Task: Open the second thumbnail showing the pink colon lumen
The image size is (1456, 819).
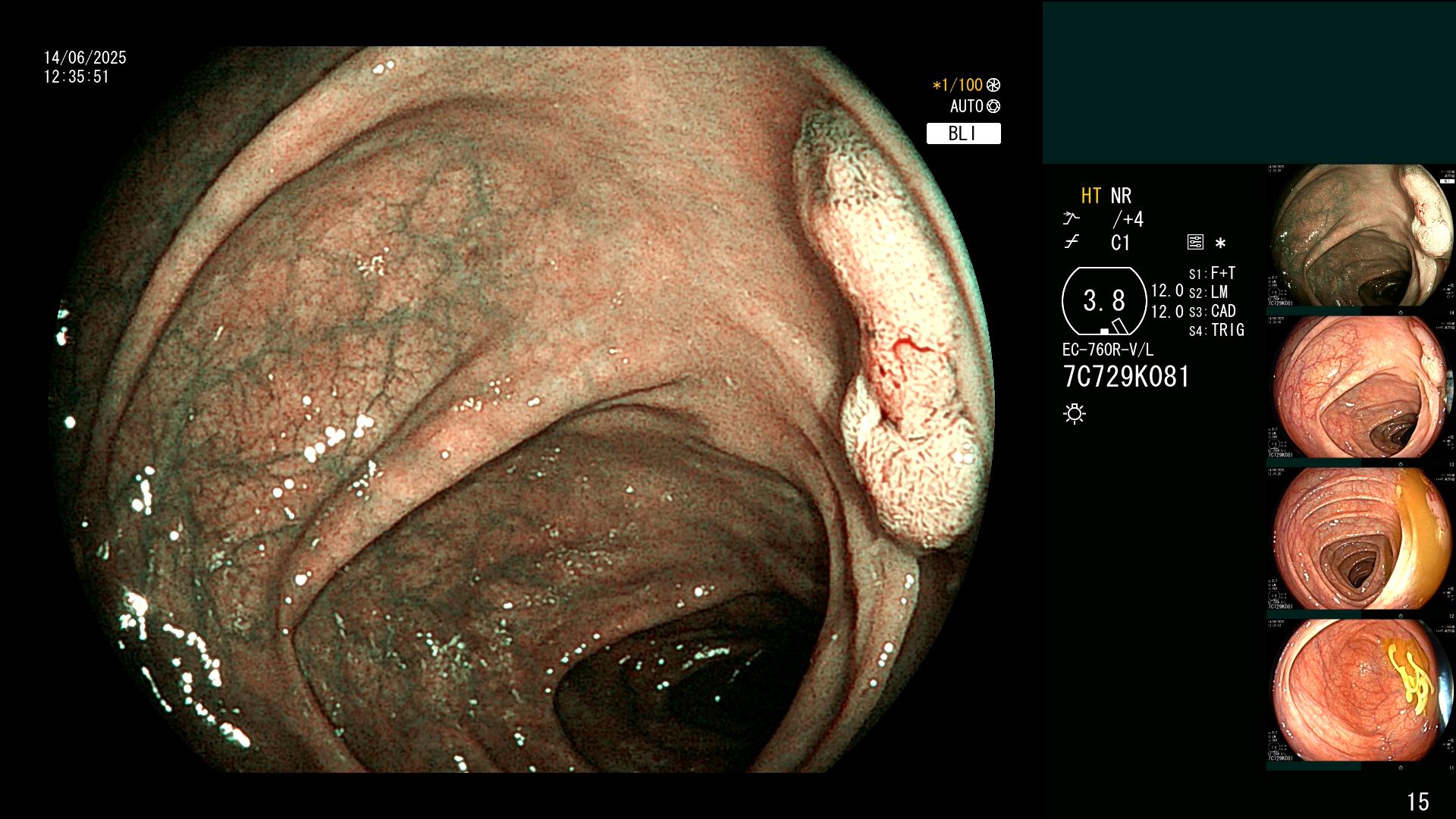Action: point(1360,387)
